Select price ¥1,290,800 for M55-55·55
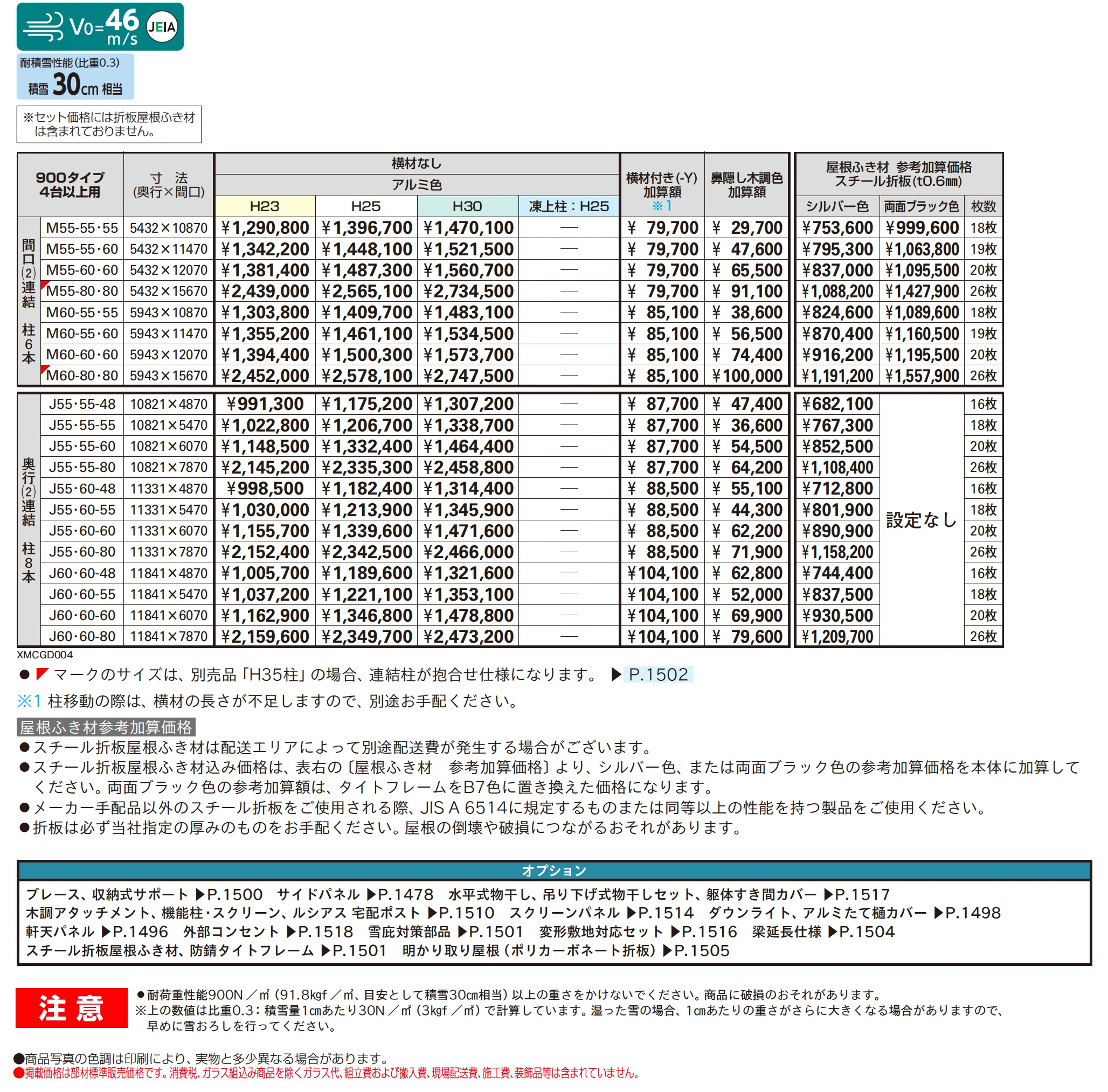1108x1092 pixels. 265,227
